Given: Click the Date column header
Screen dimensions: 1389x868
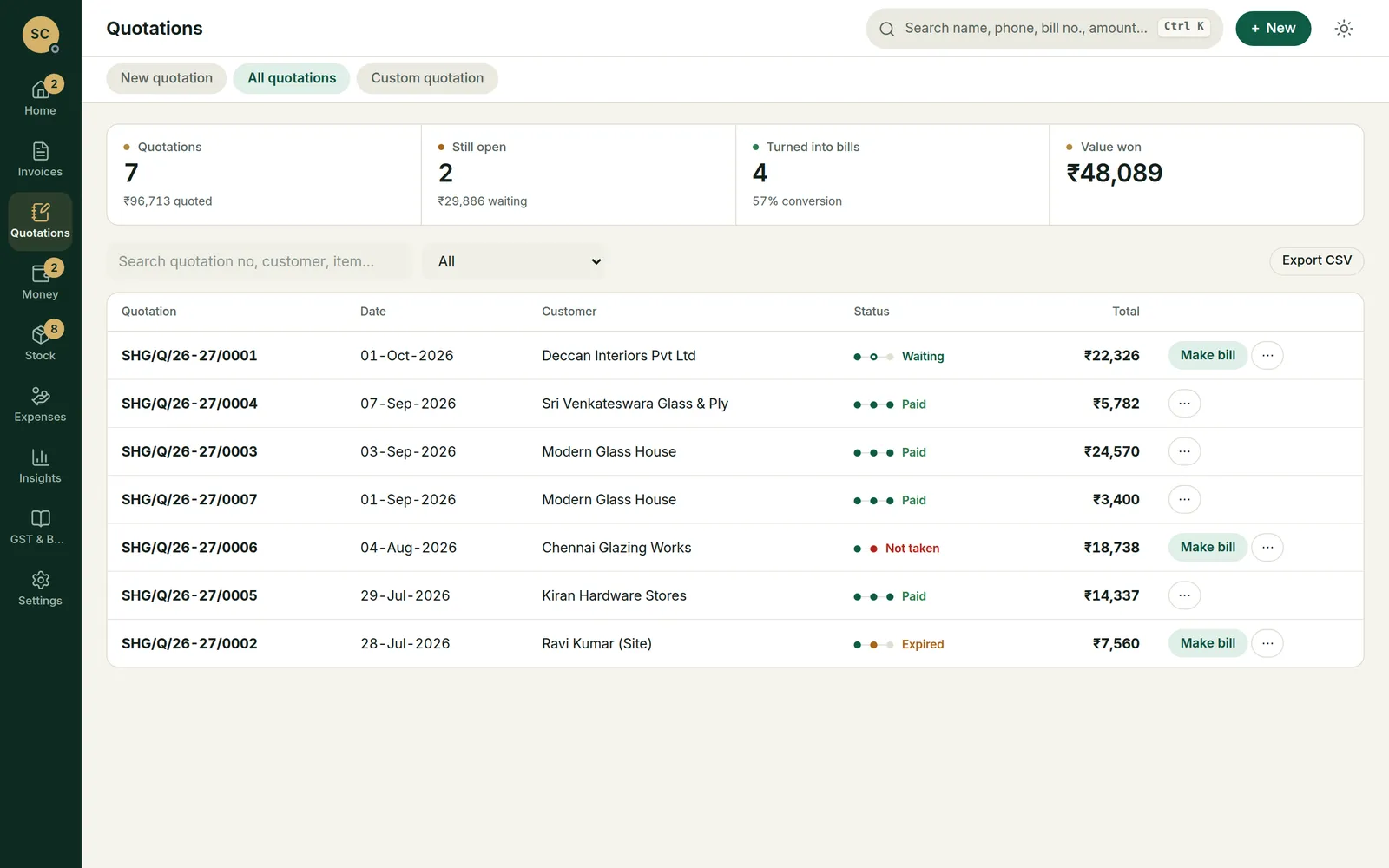Looking at the screenshot, I should 373,312.
